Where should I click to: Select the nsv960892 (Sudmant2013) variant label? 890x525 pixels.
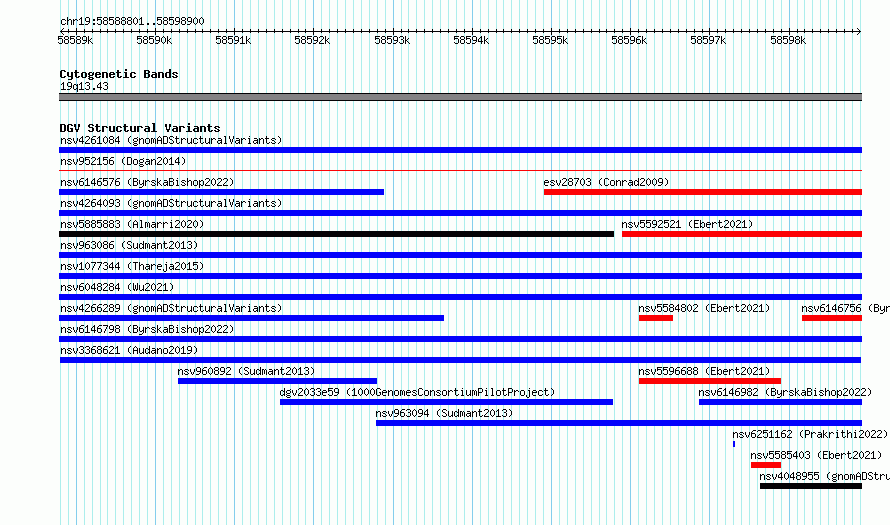[x=246, y=371]
